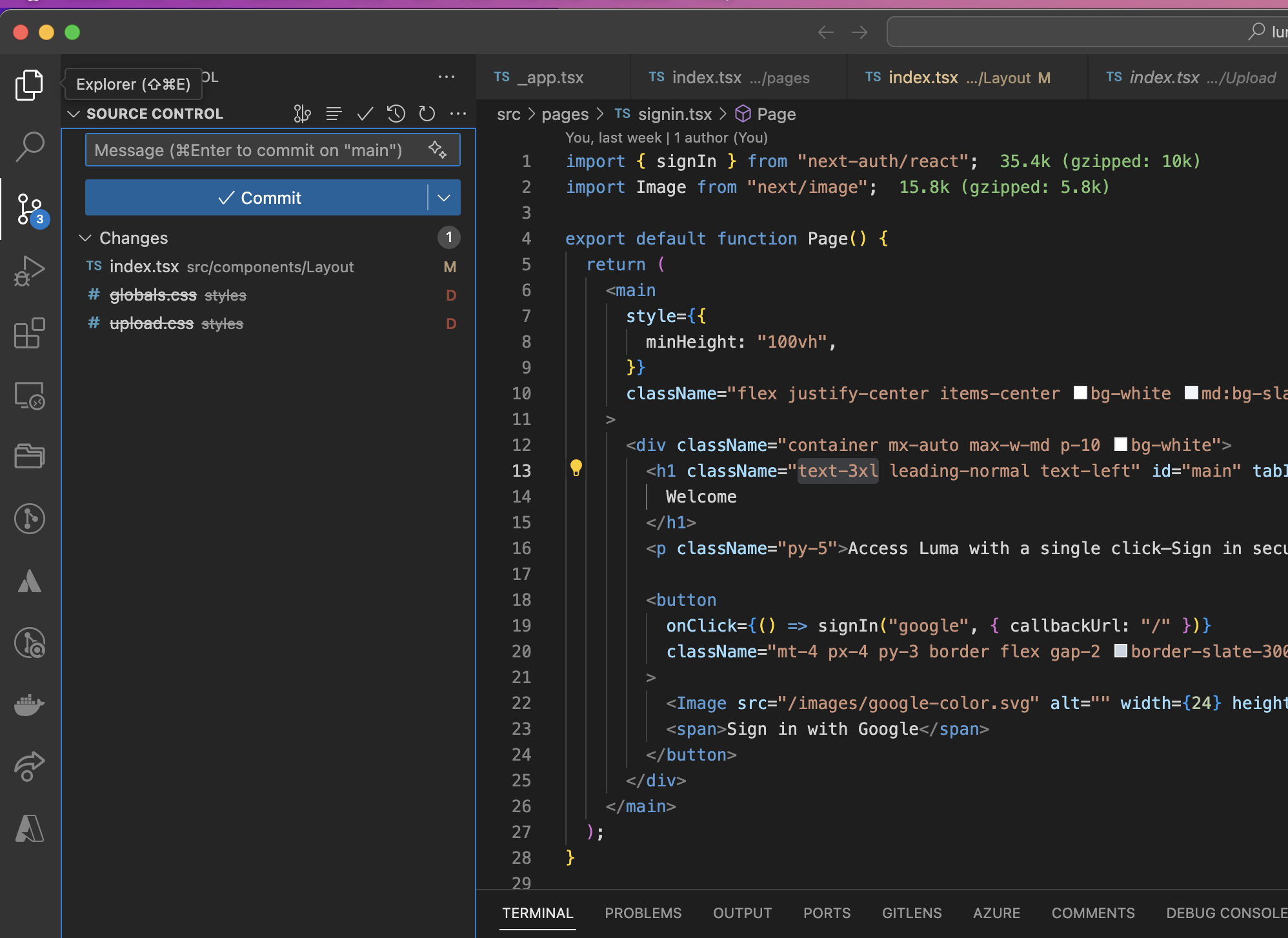Screen dimensions: 1288x938
Task: Select deleted file globals.css
Action: (268, 295)
